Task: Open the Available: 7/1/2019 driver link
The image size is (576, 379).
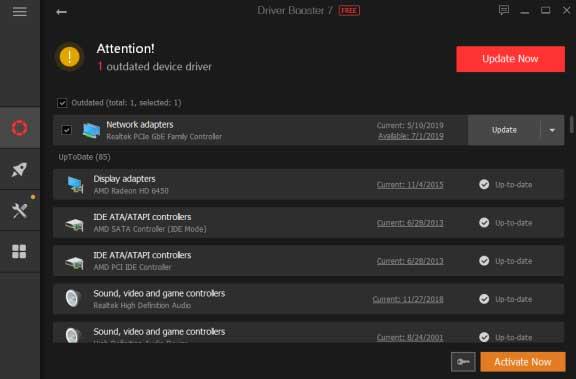Action: click(x=411, y=136)
